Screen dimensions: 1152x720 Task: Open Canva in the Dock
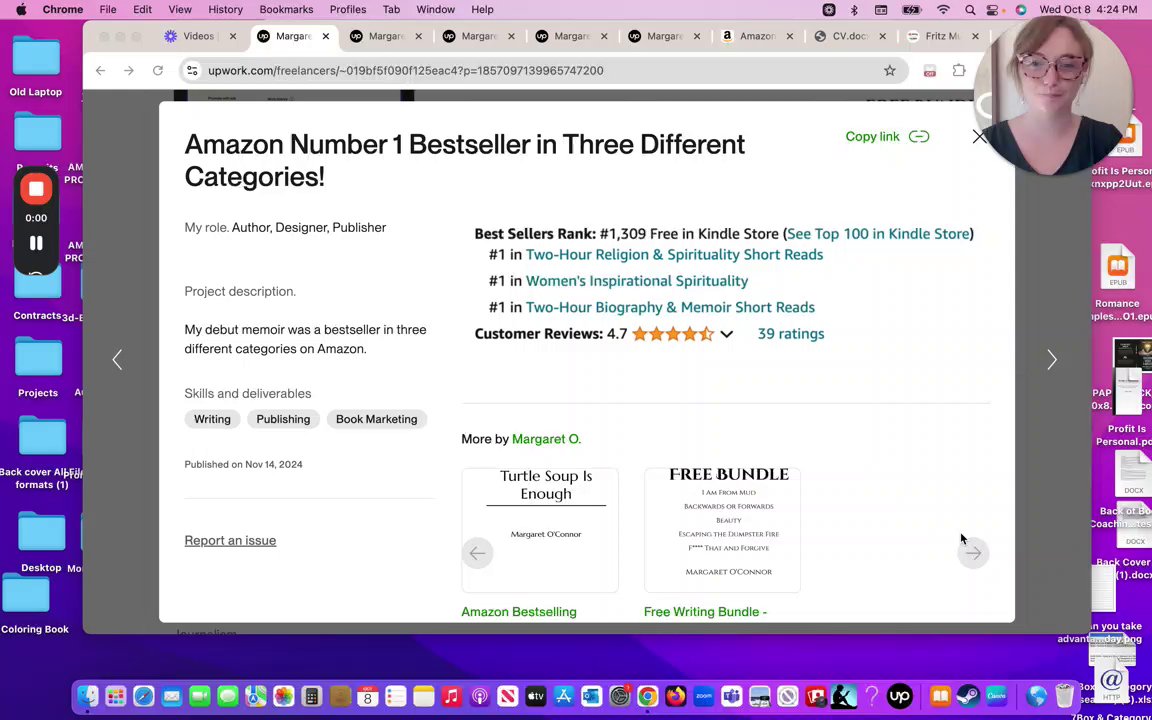point(996,695)
